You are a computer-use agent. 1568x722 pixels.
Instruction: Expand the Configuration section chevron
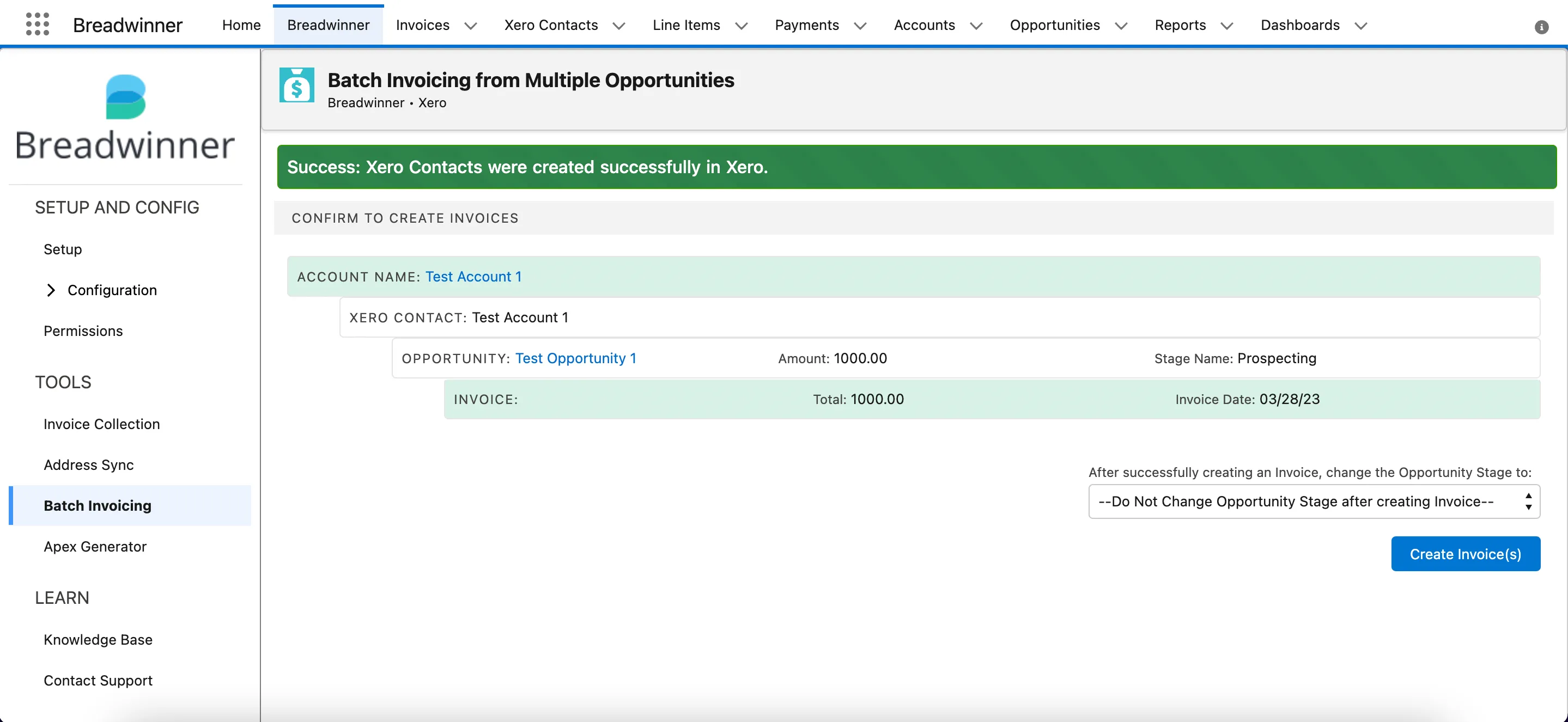coord(51,290)
